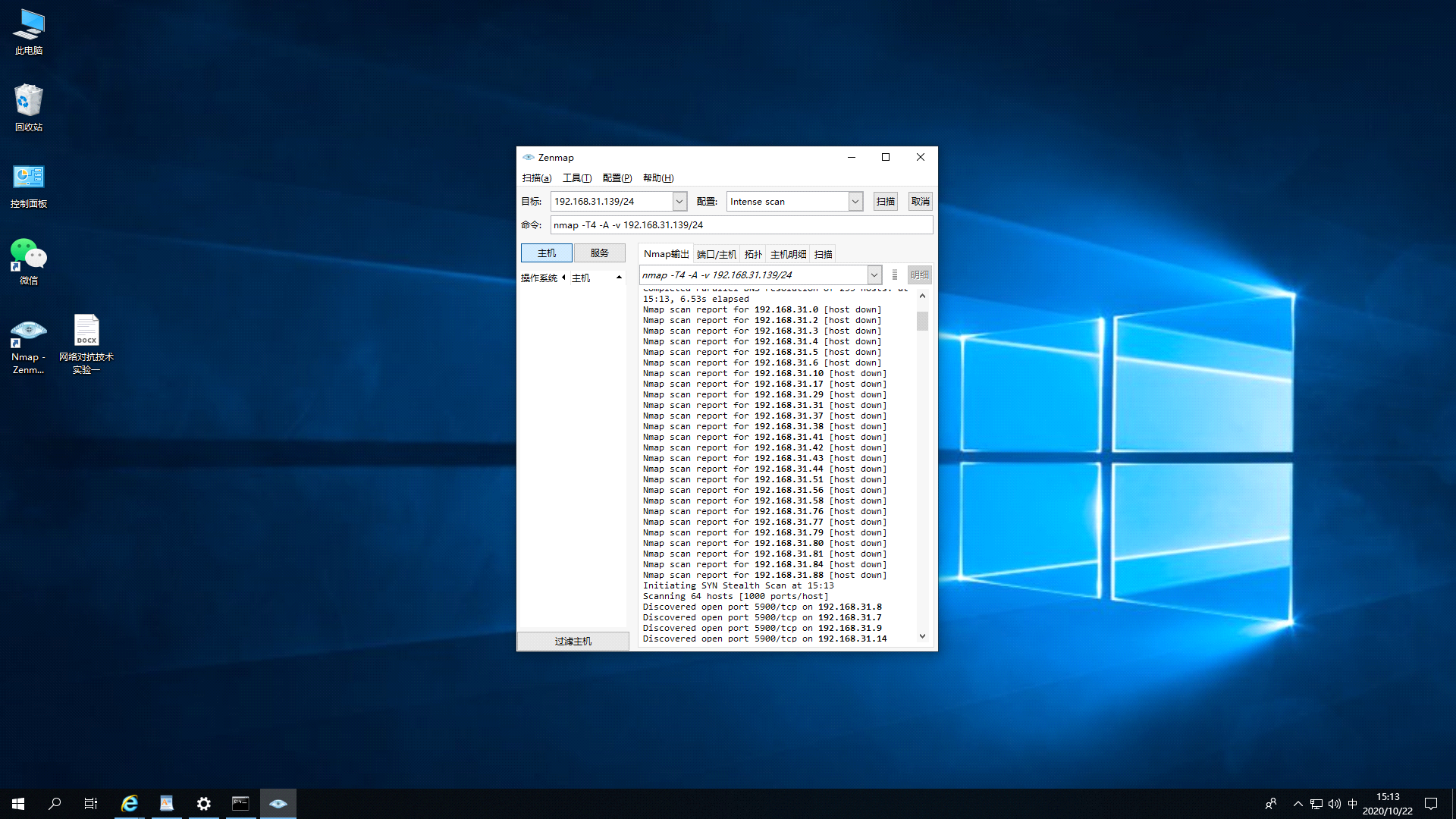Open the 工具(T) menu
1456x819 pixels.
pos(576,178)
